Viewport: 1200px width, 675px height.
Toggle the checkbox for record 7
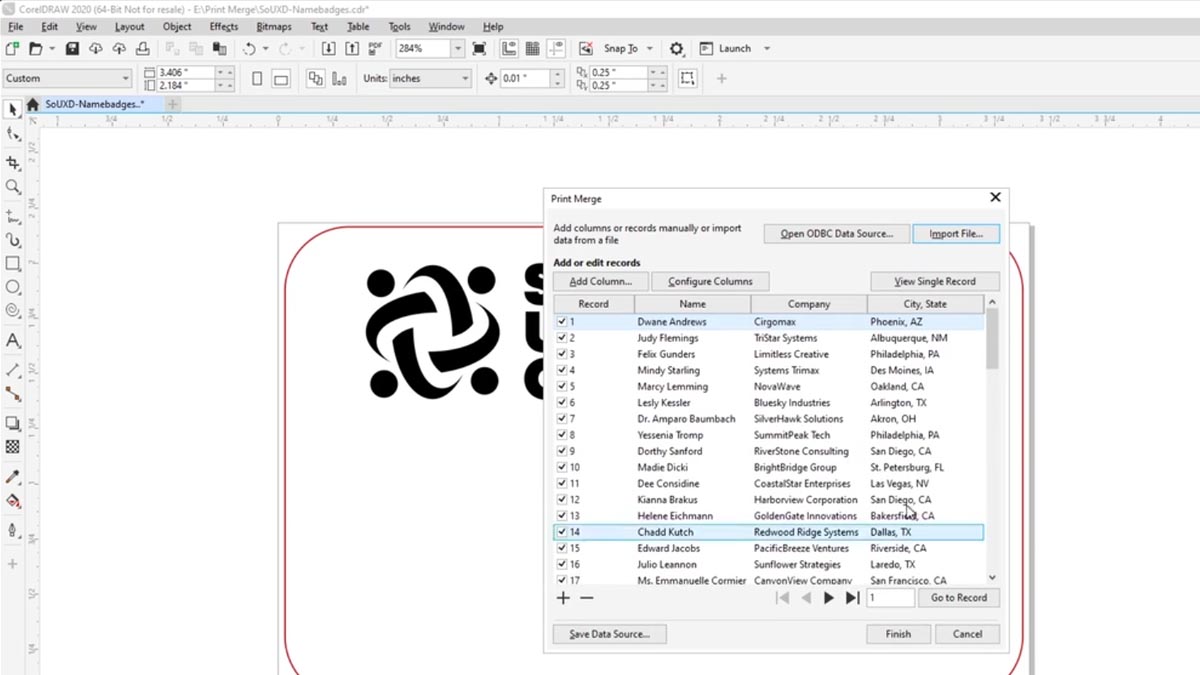click(x=561, y=419)
